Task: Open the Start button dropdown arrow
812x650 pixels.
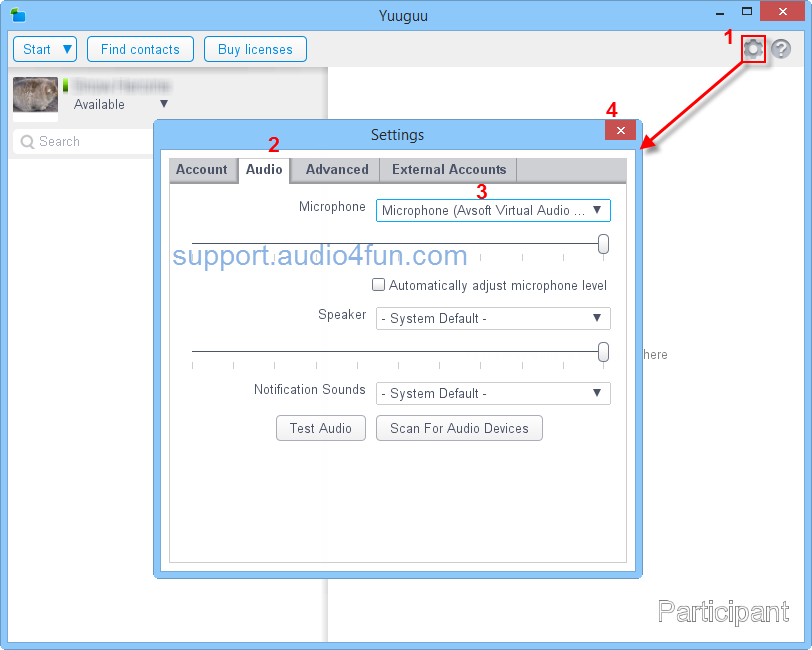Action: (x=67, y=49)
